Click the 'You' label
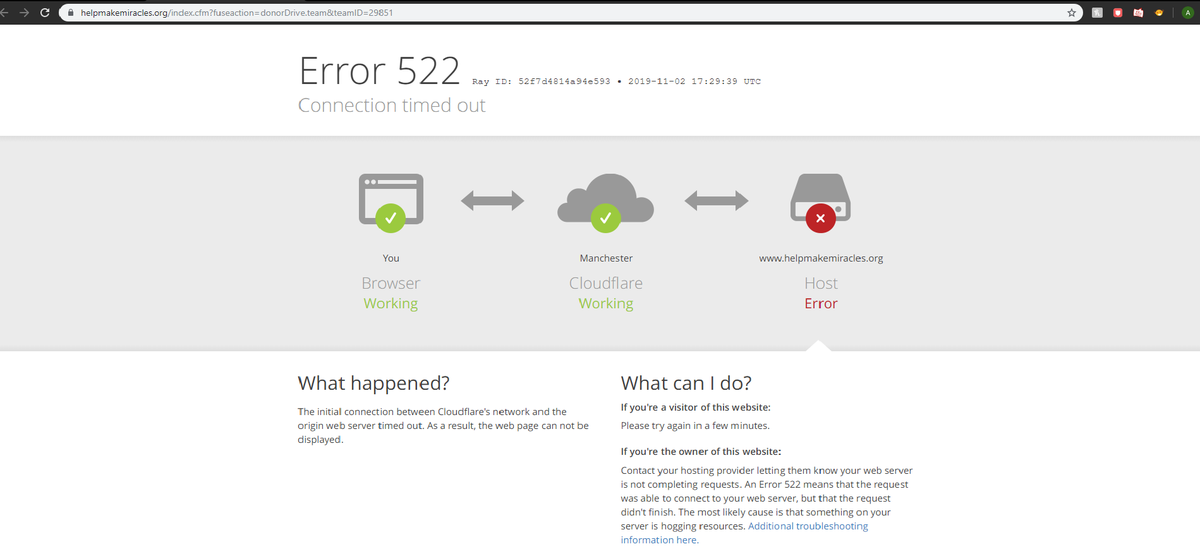Viewport: 1200px width, 549px height. point(391,258)
